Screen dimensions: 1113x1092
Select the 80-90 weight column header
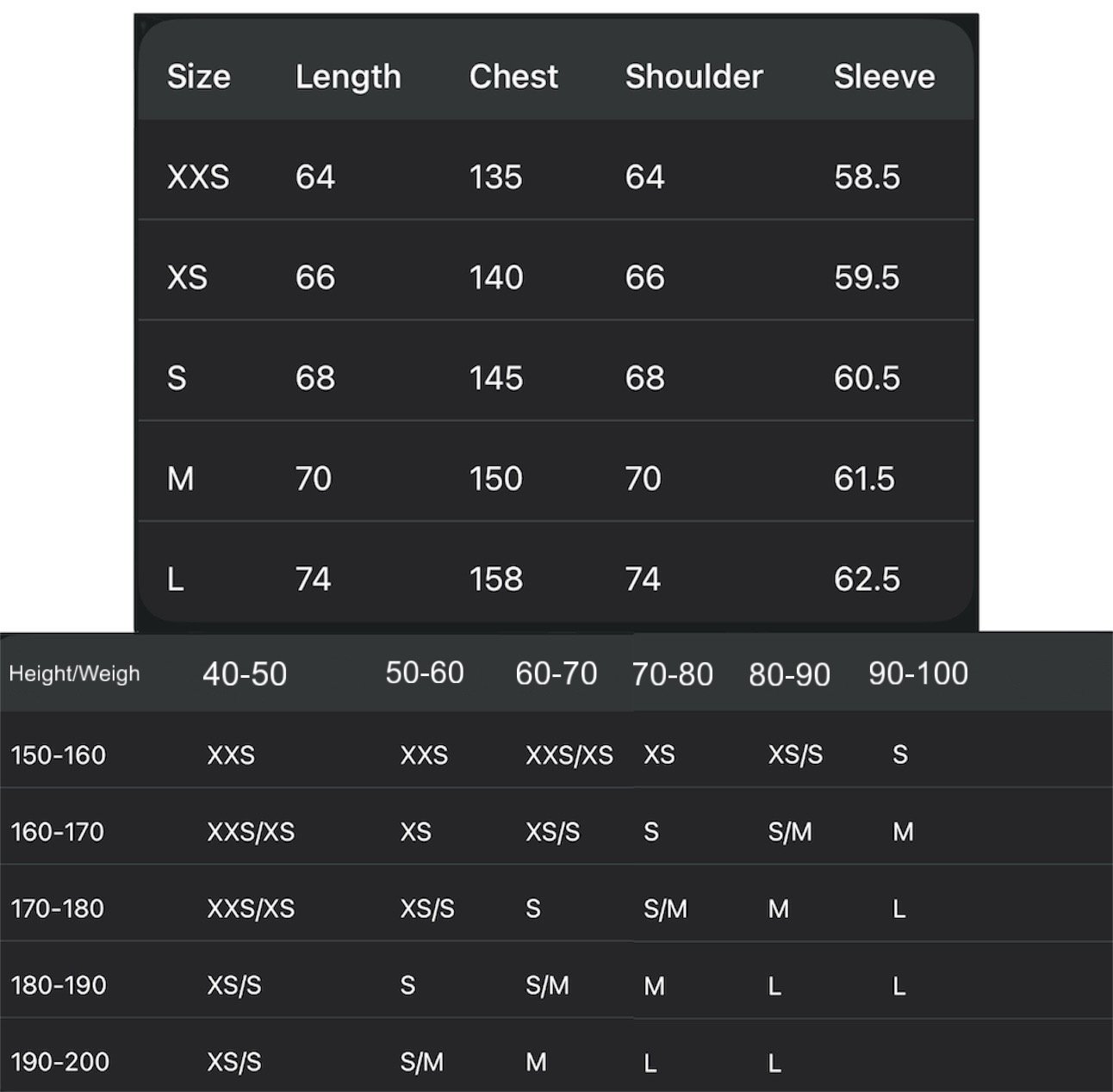pos(789,674)
